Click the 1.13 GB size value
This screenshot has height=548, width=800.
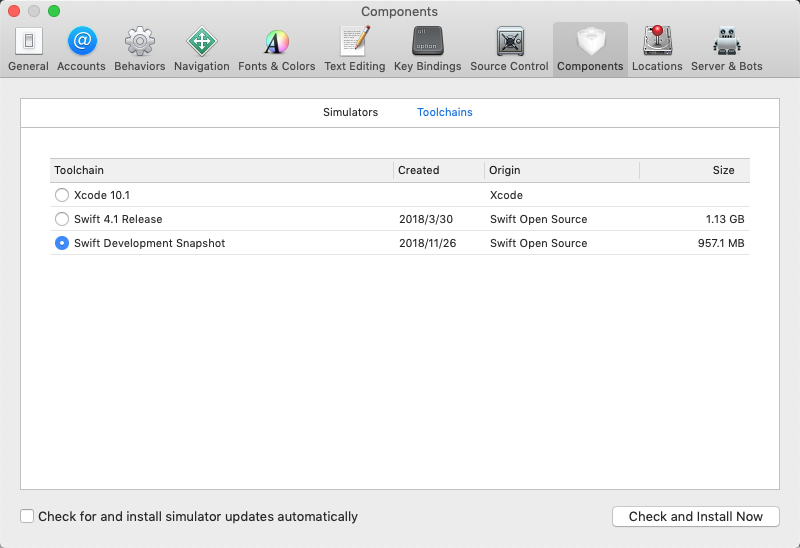coord(725,219)
